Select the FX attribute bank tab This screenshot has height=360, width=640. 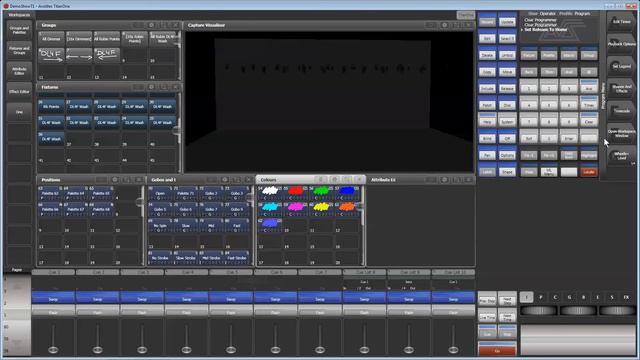pos(626,297)
